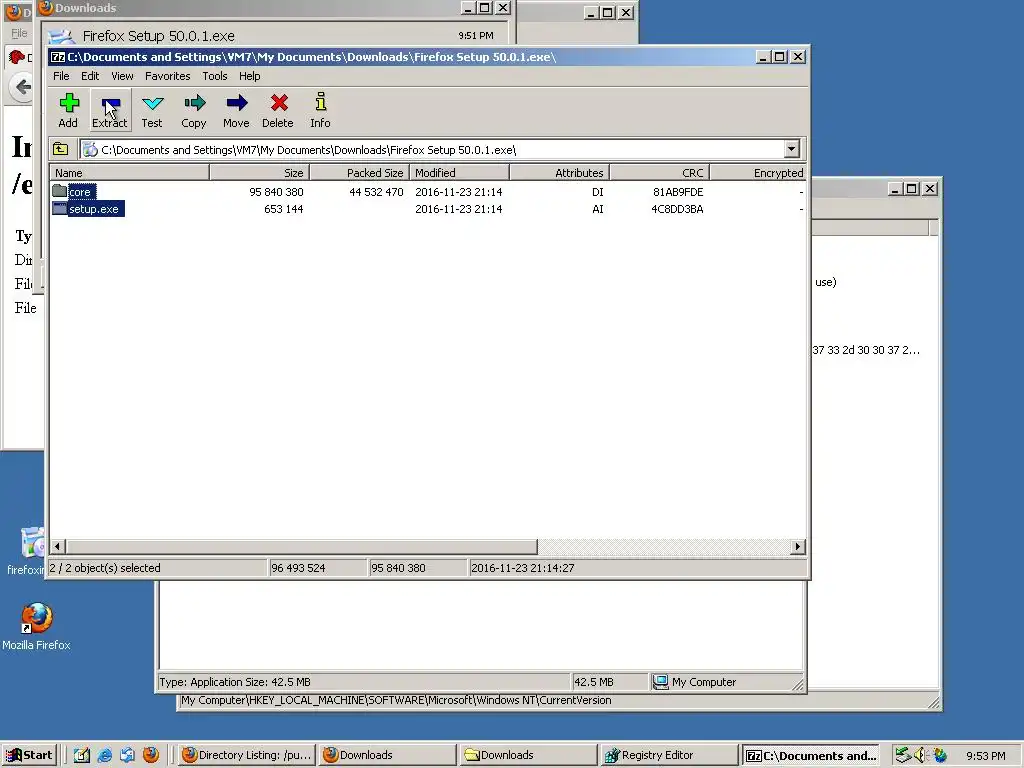The width and height of the screenshot is (1024, 768).
Task: Open the View menu
Action: 122,76
